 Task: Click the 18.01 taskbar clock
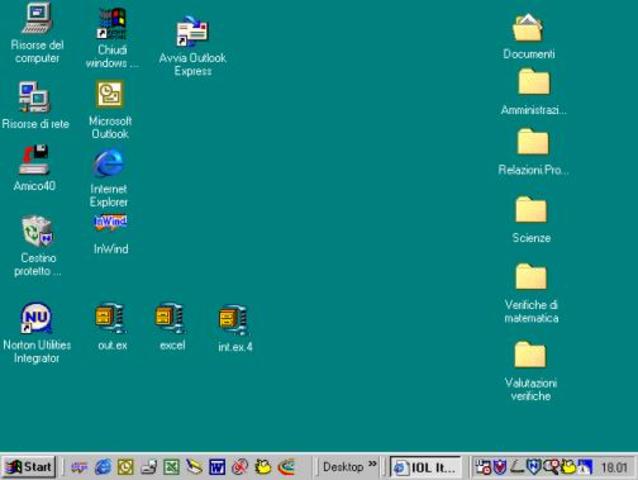[x=614, y=467]
